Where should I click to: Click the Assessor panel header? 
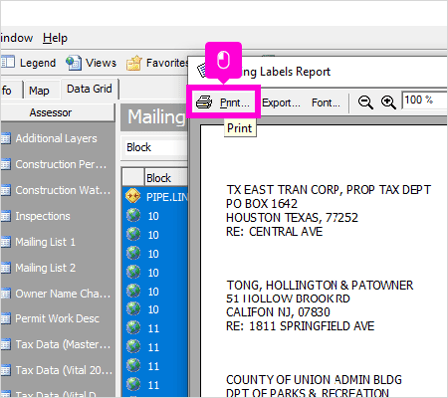coord(57,113)
